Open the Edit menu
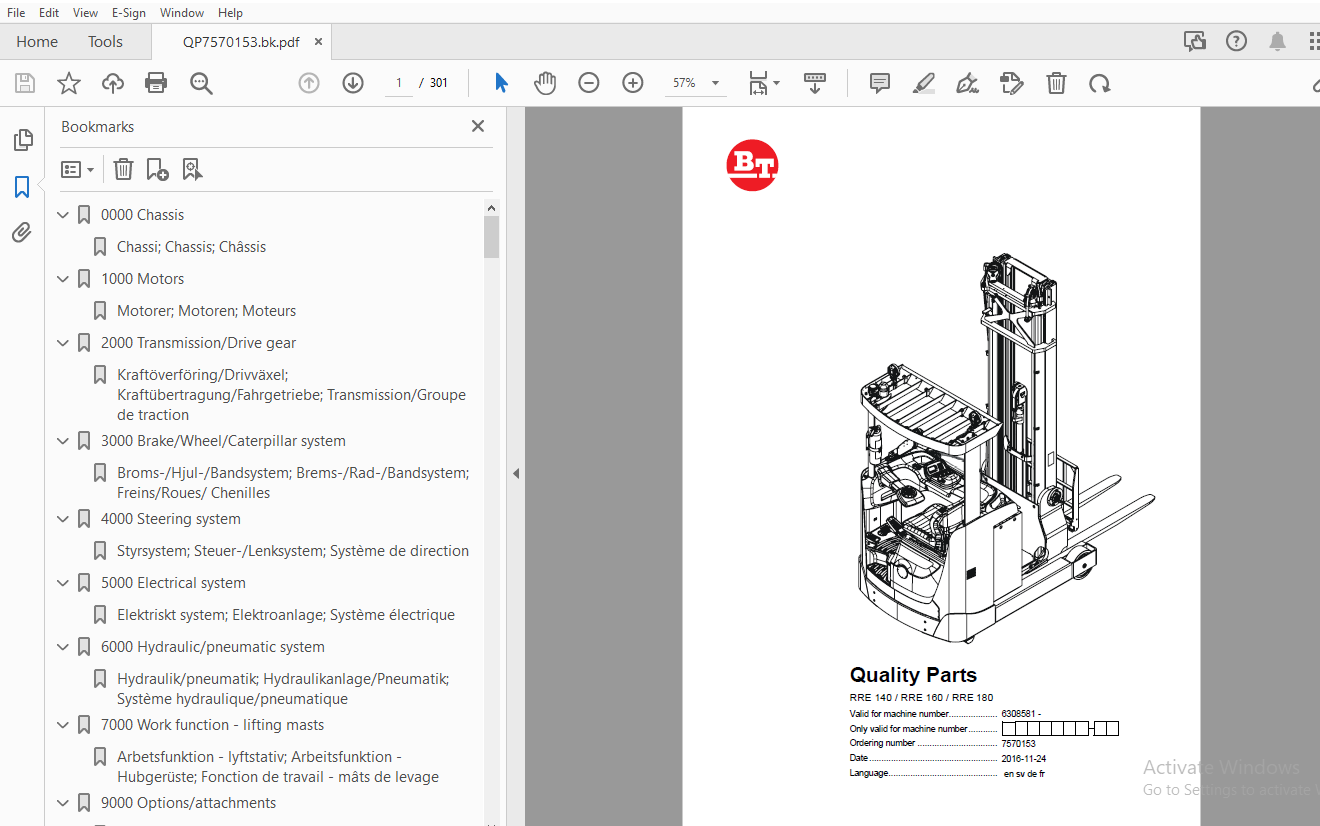Viewport: 1320px width, 826px height. [48, 12]
